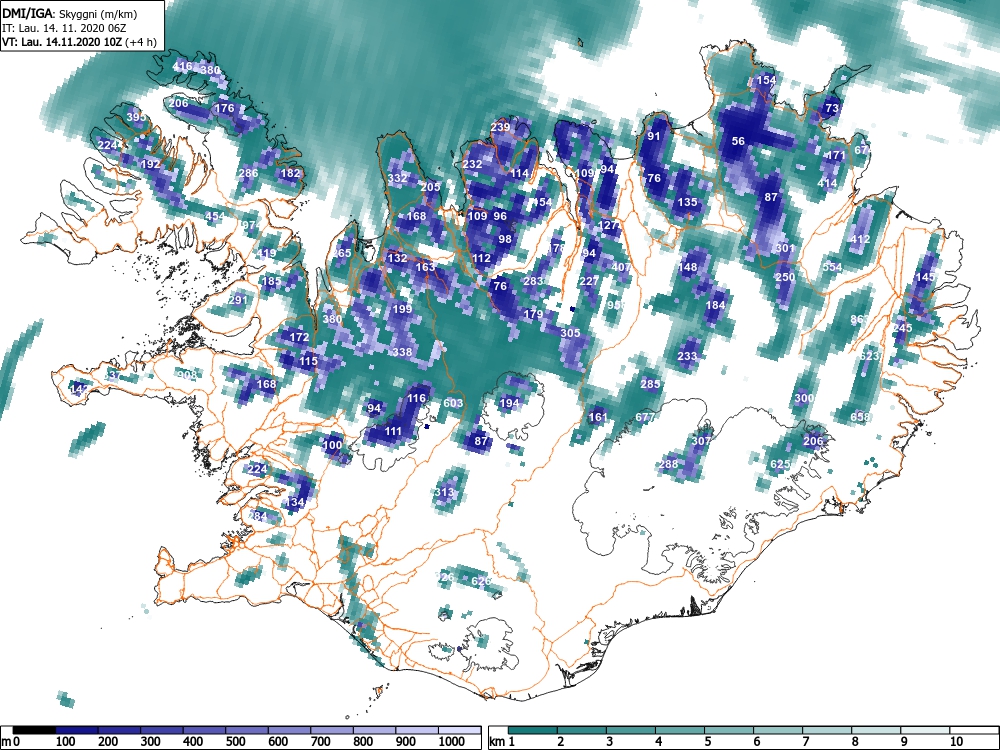Screen dimensions: 1000x750
Task: Select the 'IT: Lau. 14. 11. 2020 06Z' line
Action: [64, 28]
